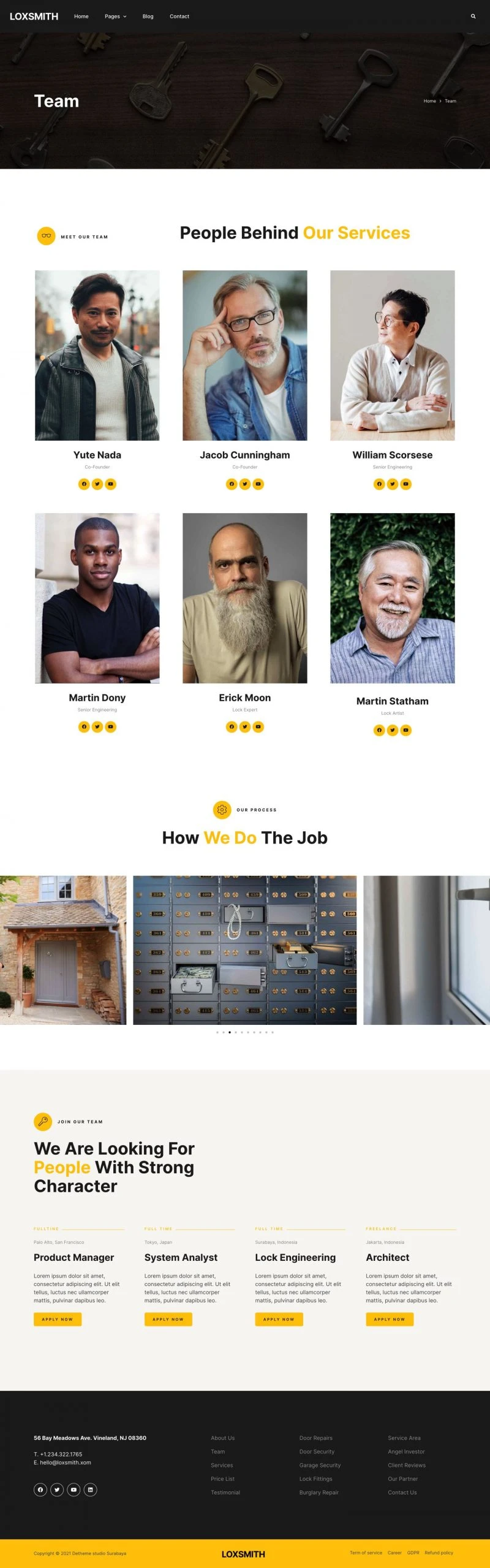
Task: Open Yute Nada's Facebook profile icon
Action: (x=84, y=484)
